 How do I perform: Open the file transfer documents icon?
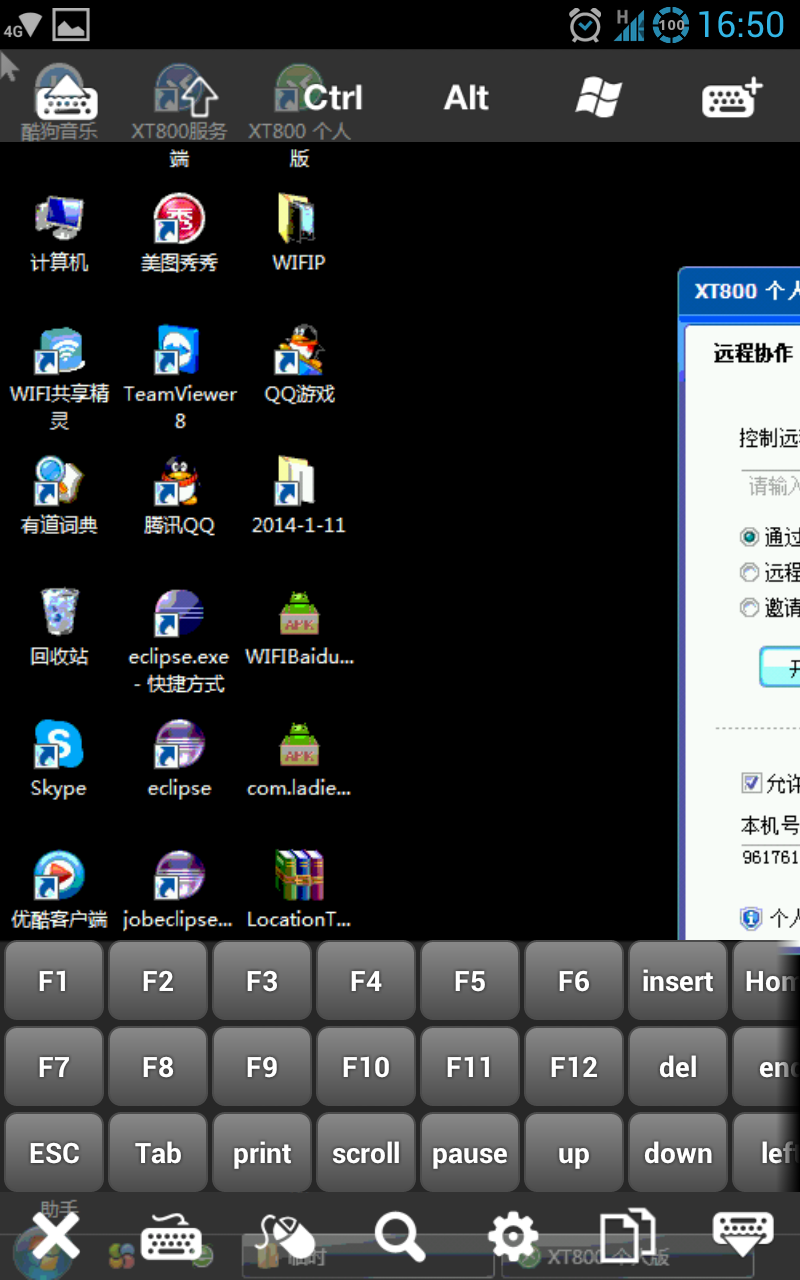pos(628,1236)
